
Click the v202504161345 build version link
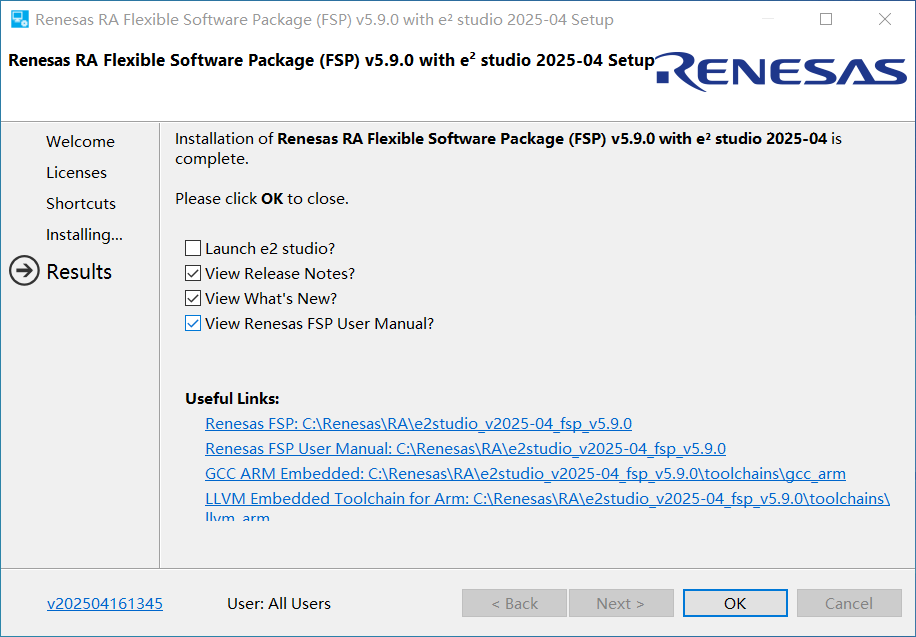click(105, 604)
